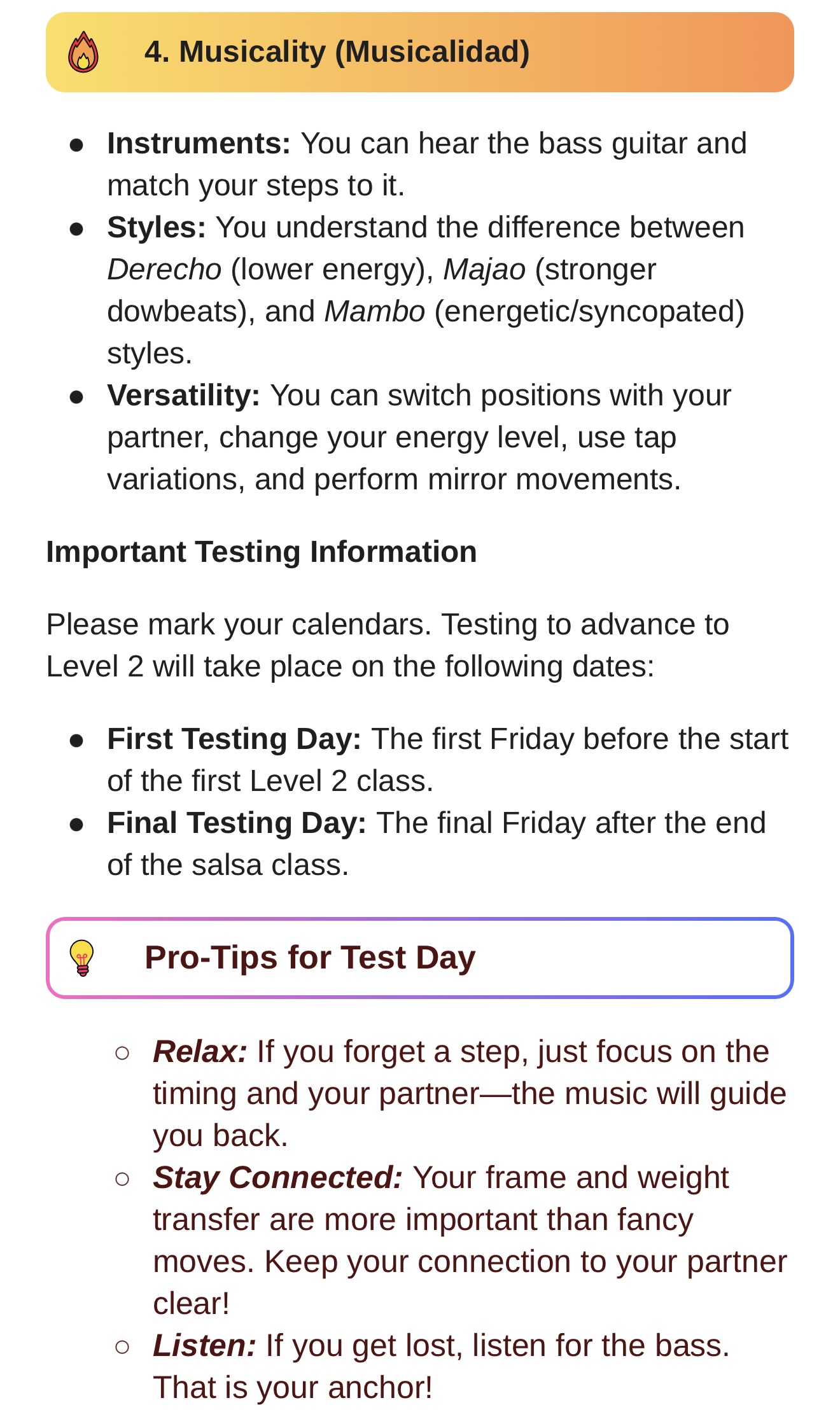Click the paragraph starting 'Please mark your calendars'

click(388, 645)
